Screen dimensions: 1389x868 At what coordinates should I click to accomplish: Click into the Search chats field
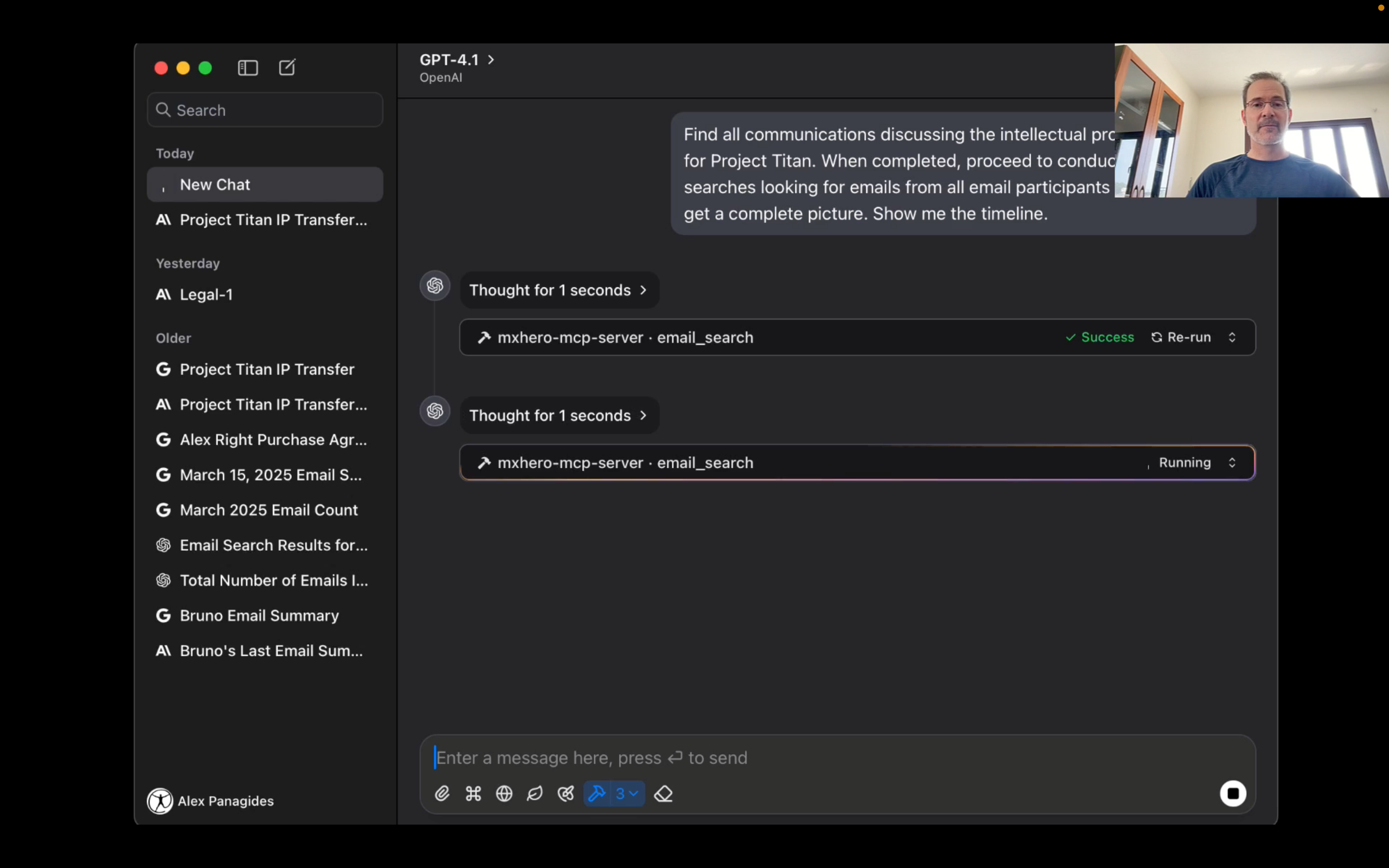(265, 109)
